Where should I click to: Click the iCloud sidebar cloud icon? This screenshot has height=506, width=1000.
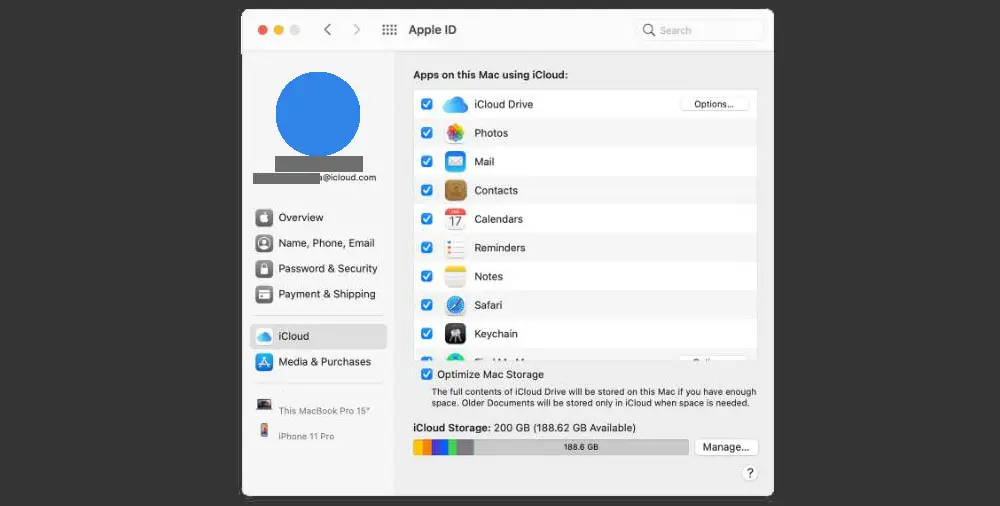tap(264, 336)
